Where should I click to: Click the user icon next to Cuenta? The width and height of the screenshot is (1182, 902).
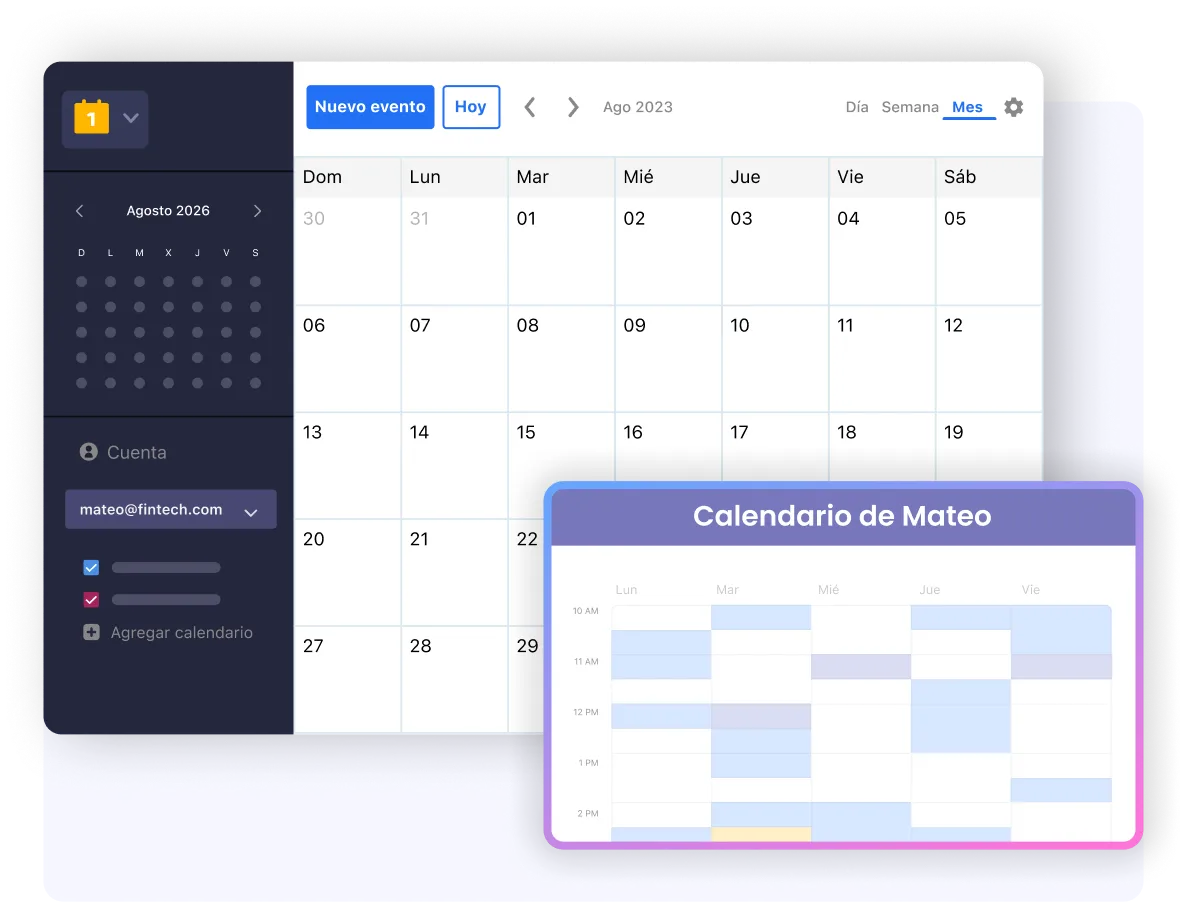pyautogui.click(x=89, y=452)
